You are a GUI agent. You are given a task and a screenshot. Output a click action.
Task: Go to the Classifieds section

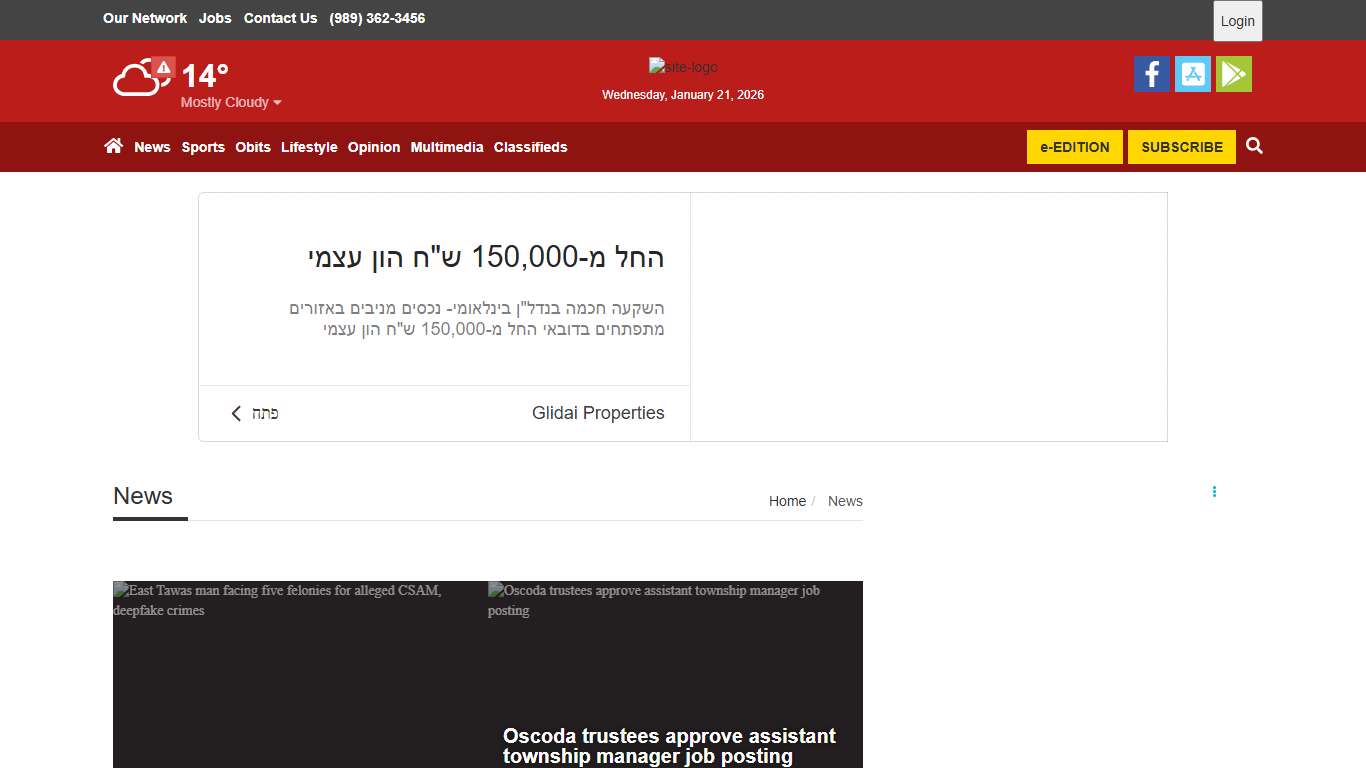coord(530,147)
